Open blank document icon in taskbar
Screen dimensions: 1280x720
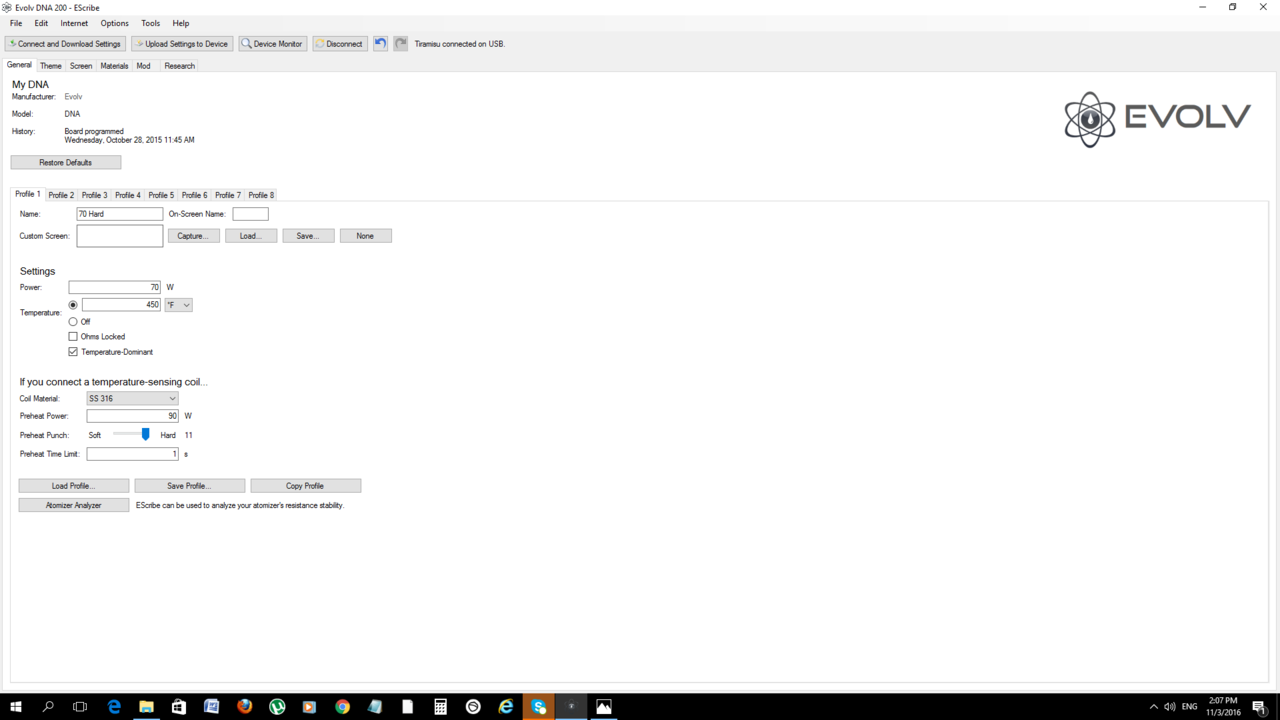click(407, 707)
